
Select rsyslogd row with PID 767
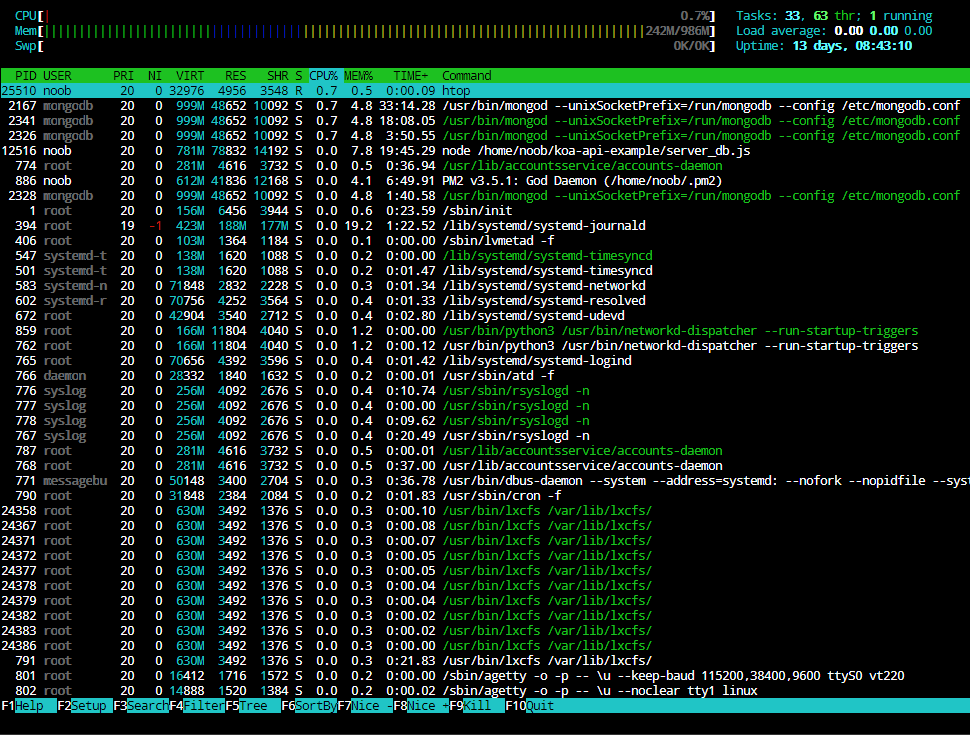pos(485,436)
